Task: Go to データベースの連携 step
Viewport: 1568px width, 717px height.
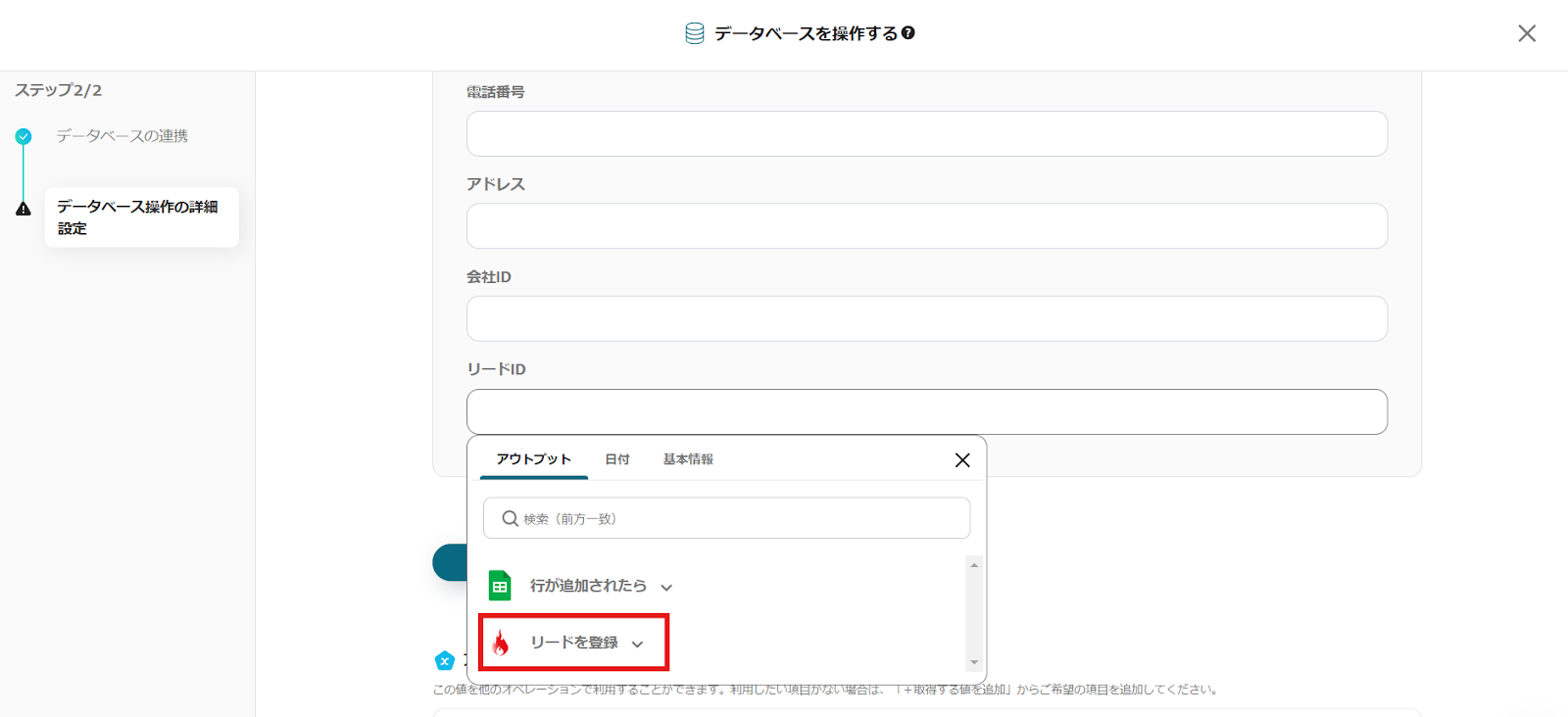Action: pos(122,136)
